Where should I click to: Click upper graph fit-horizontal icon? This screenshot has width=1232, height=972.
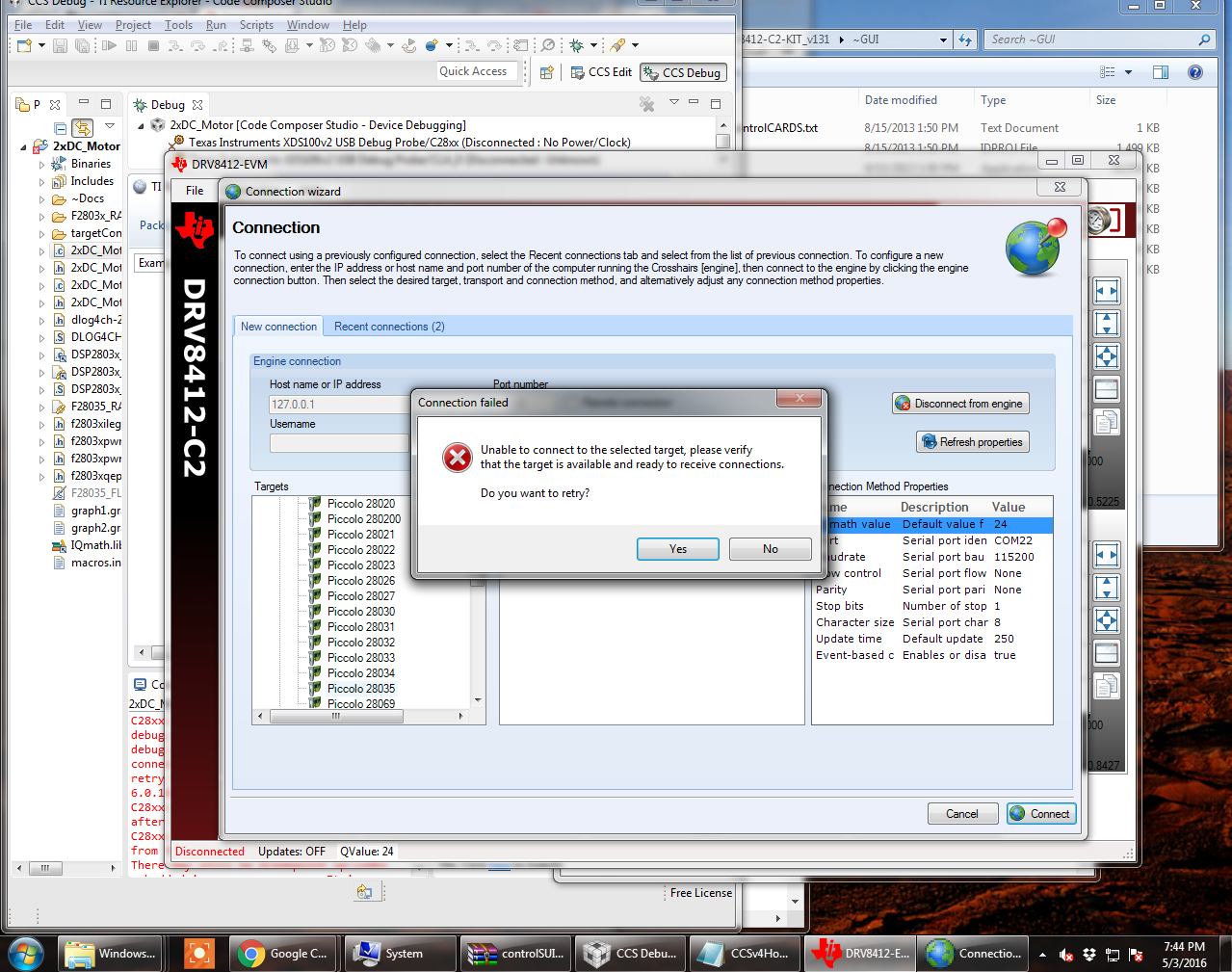click(1107, 291)
